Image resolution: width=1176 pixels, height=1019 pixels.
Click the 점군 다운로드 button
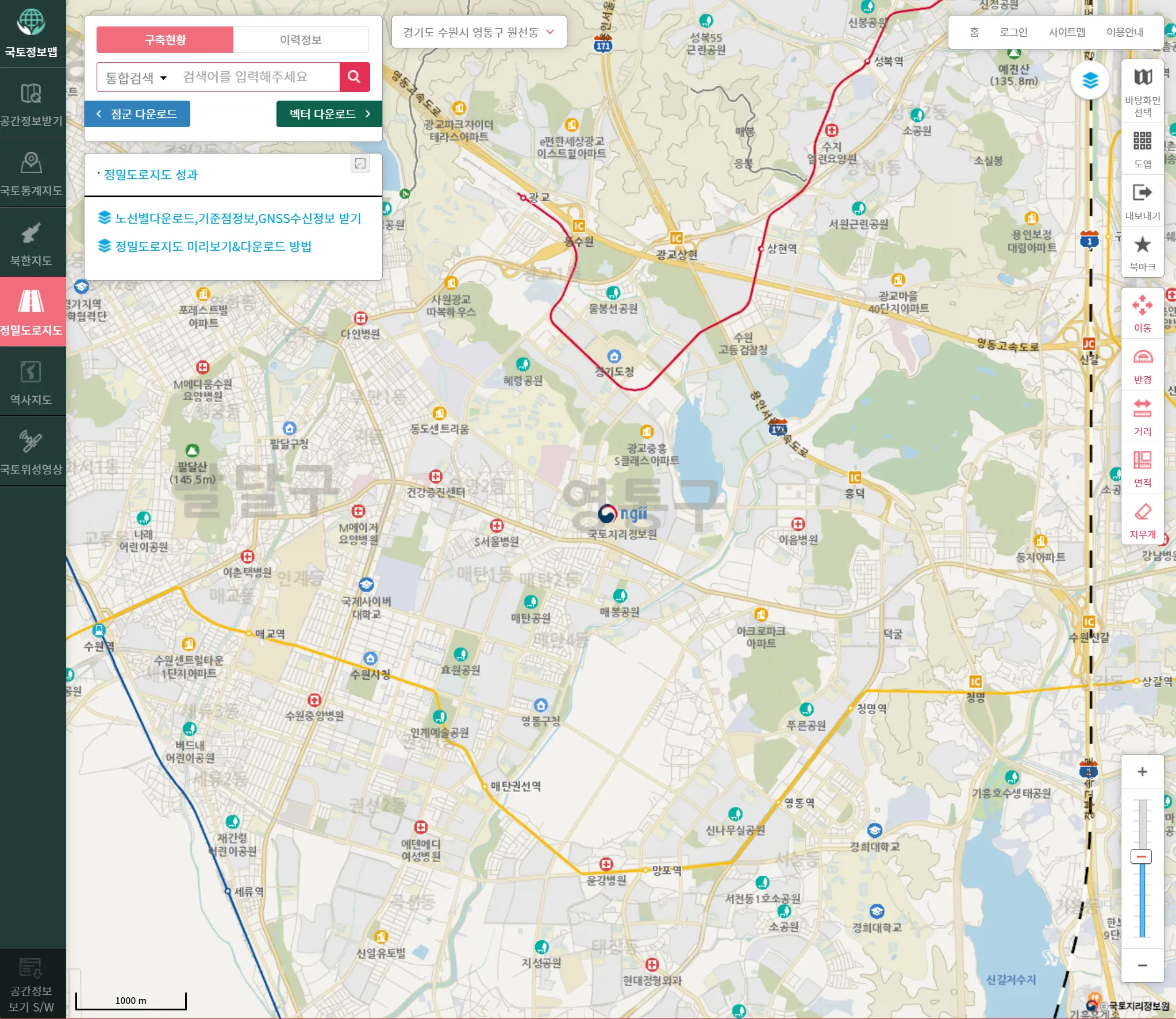(137, 114)
